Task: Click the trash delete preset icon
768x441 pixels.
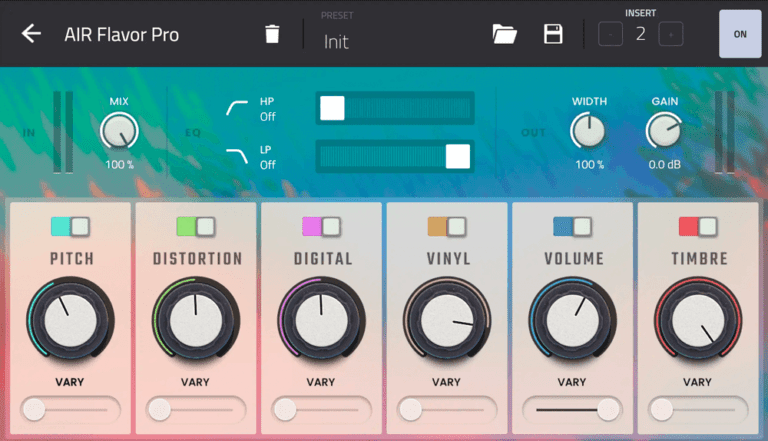Action: coord(272,34)
